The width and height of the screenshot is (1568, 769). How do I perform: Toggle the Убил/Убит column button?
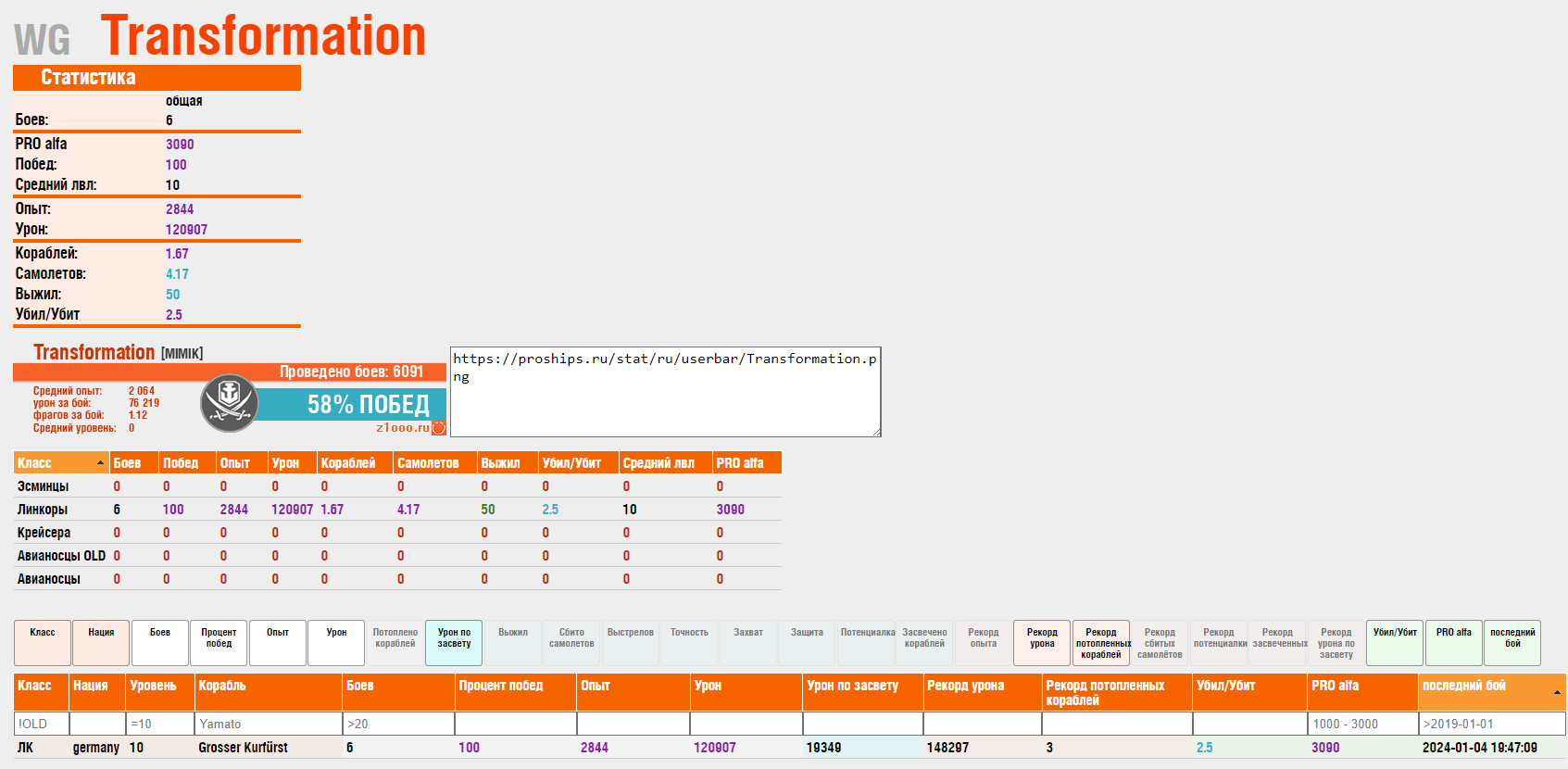(x=1395, y=642)
